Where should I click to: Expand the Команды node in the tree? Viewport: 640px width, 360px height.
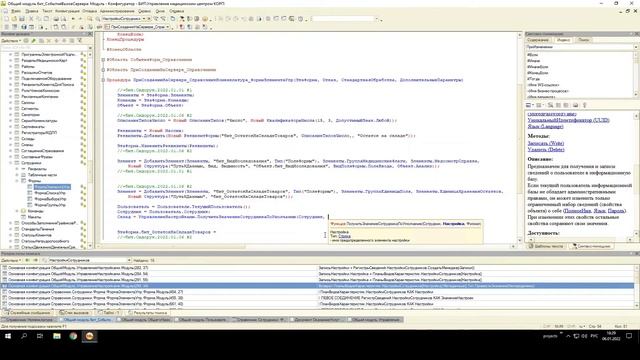point(17,211)
